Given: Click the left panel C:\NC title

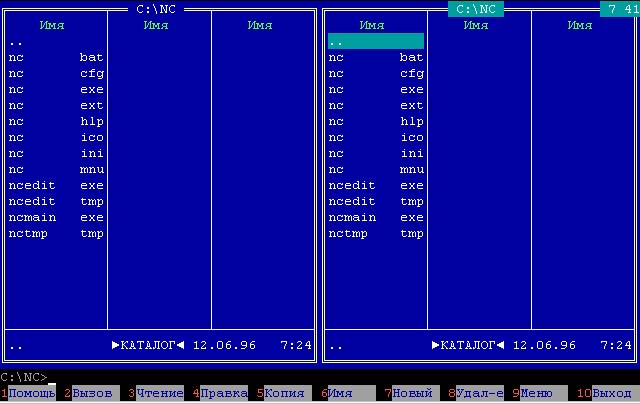Looking at the screenshot, I should [x=156, y=9].
